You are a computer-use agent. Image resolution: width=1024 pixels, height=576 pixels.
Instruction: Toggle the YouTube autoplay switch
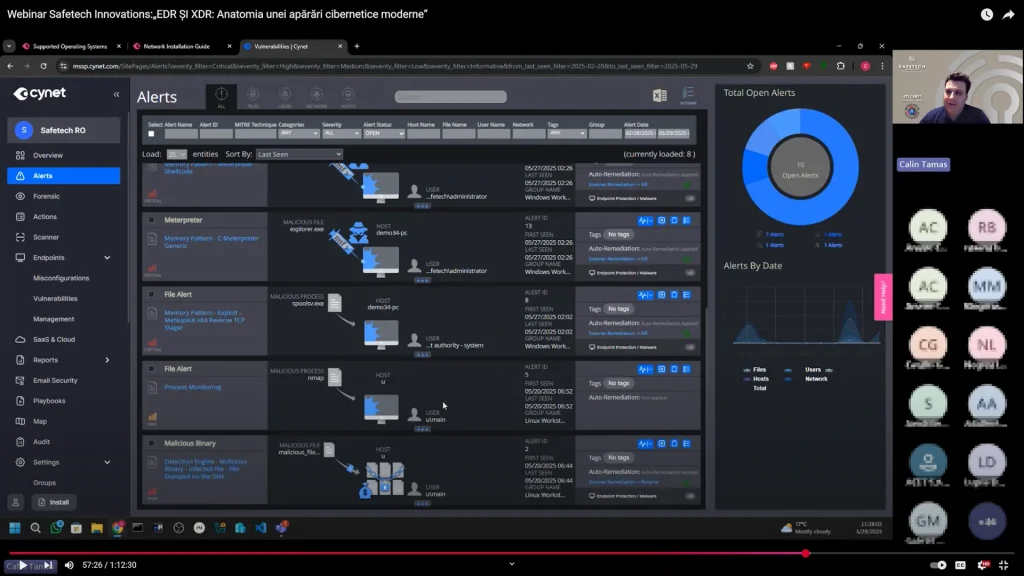(x=937, y=565)
